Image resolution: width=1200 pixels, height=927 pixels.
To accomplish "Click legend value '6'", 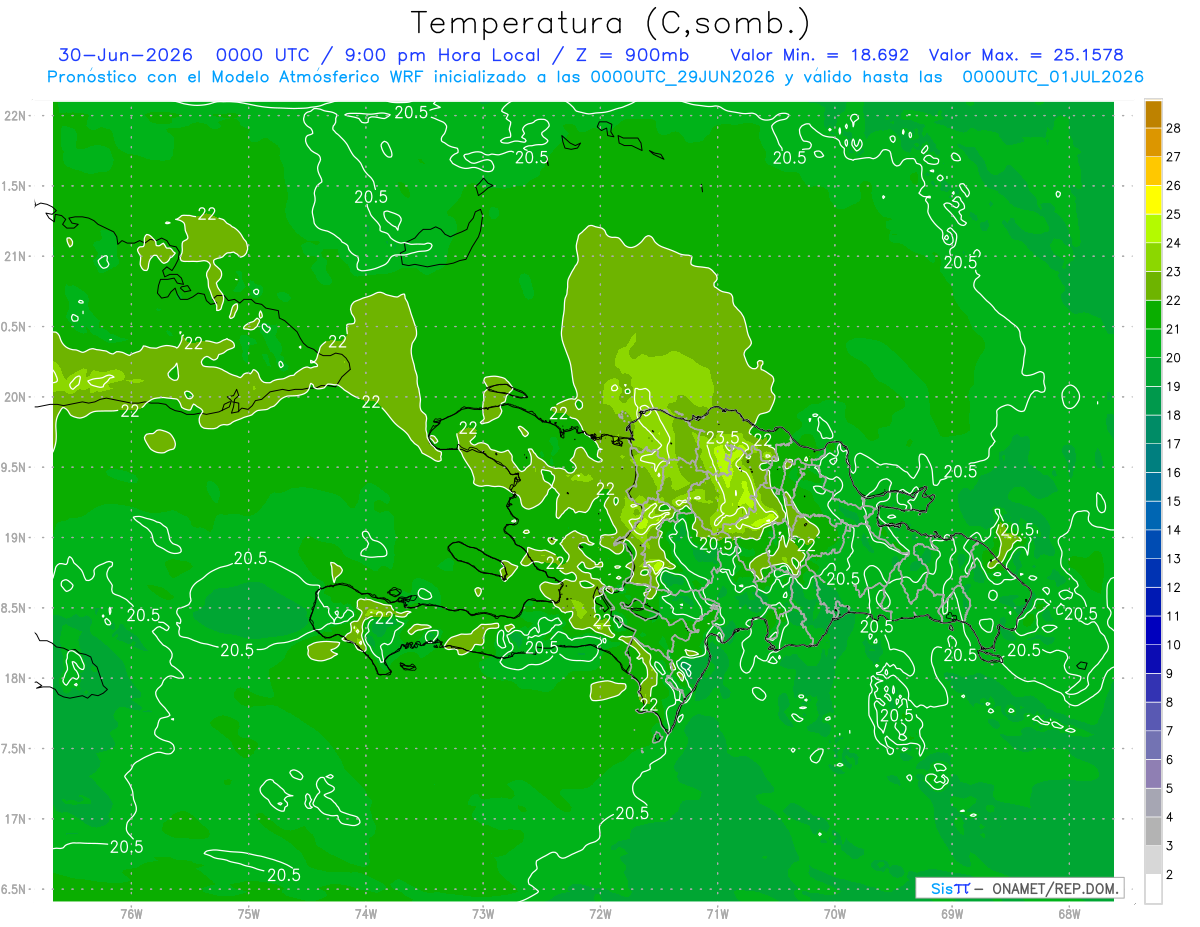I will 1170,760.
